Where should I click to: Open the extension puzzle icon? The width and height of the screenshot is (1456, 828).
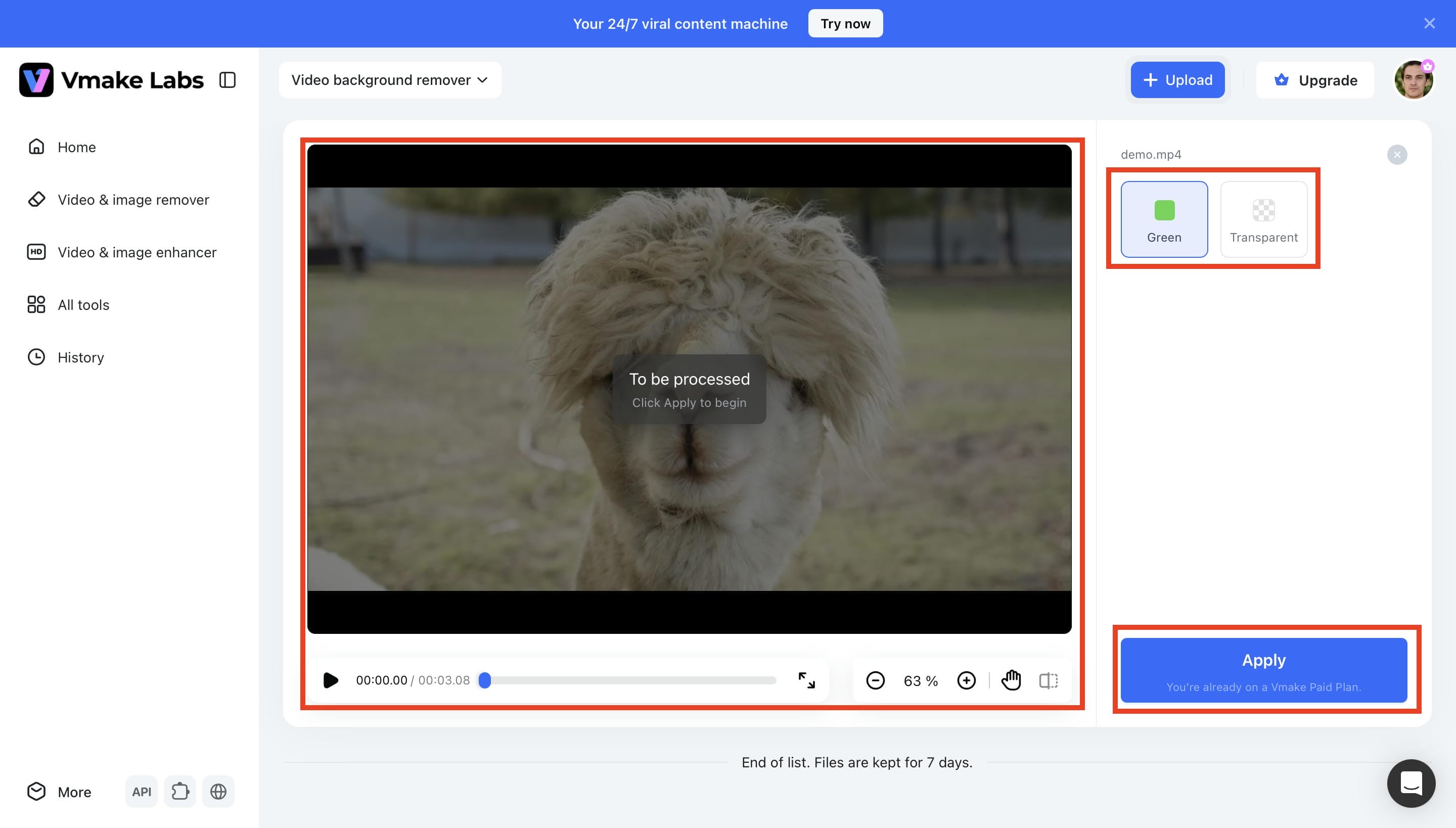[180, 792]
